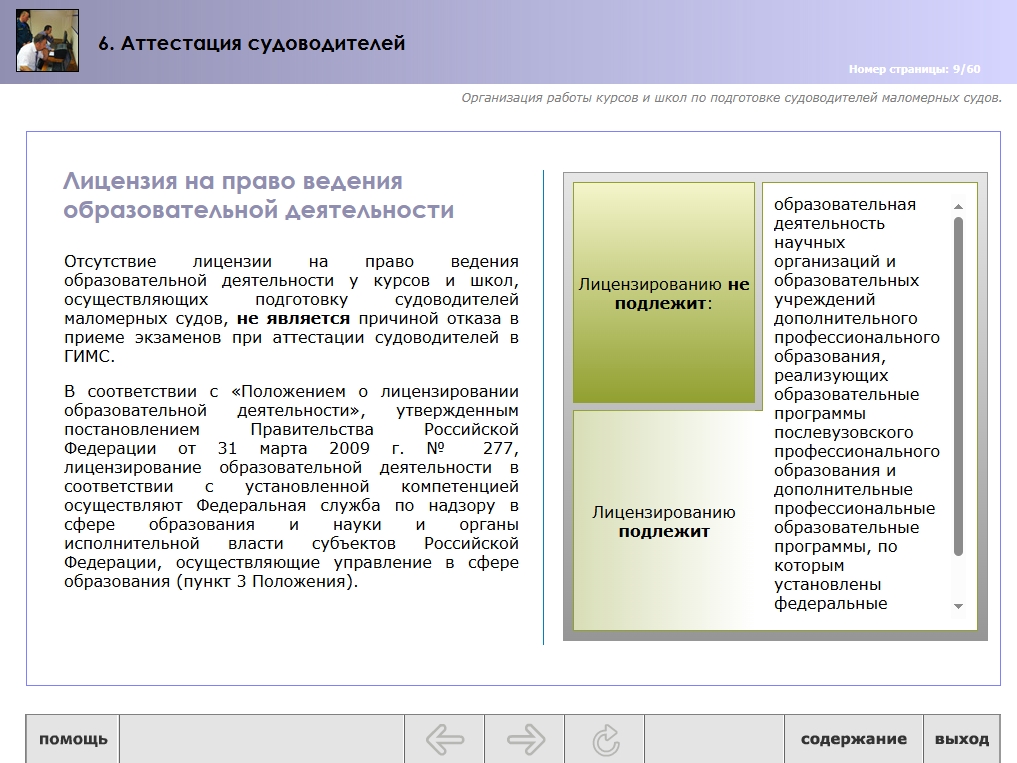Select the 'Лицензированию подлежит' tab

click(x=664, y=521)
